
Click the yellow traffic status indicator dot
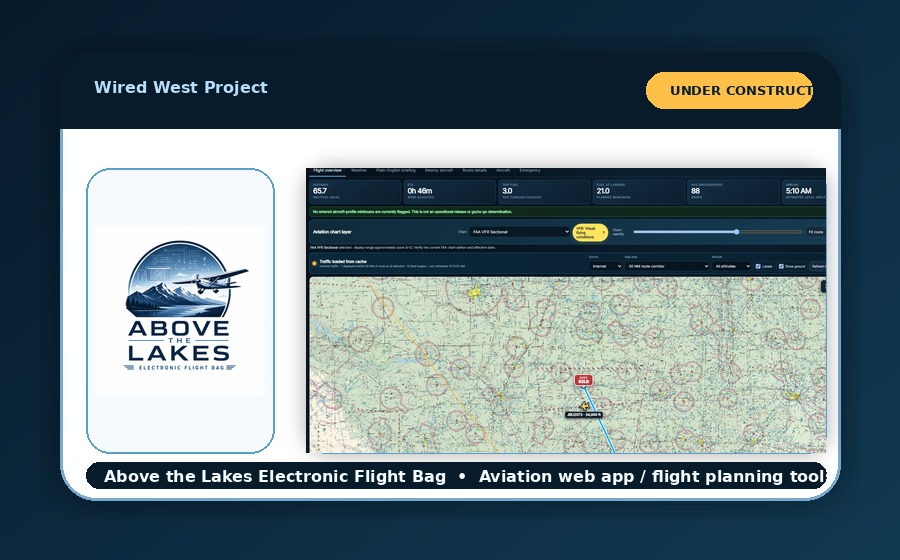pyautogui.click(x=314, y=263)
